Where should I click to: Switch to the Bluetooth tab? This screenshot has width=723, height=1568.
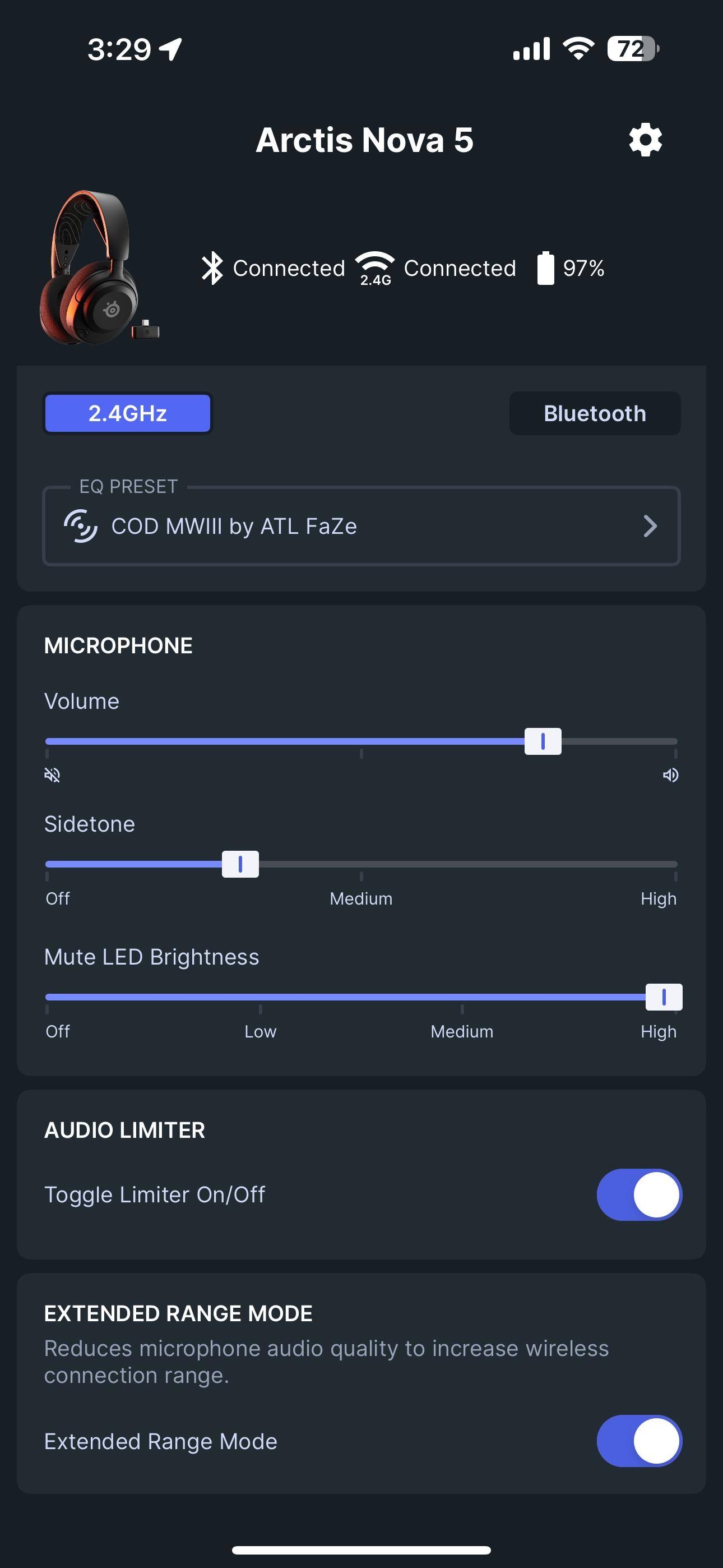click(x=595, y=413)
